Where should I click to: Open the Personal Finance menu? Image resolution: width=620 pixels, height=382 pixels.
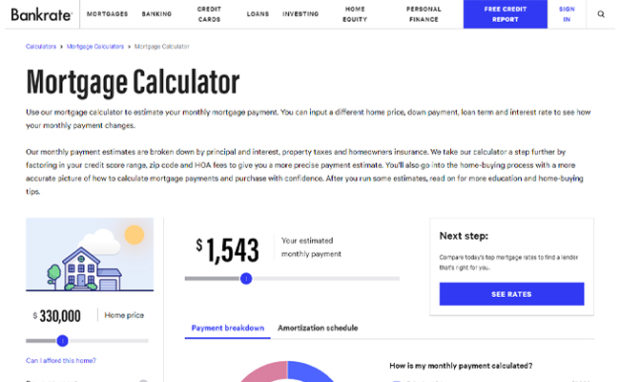(423, 14)
